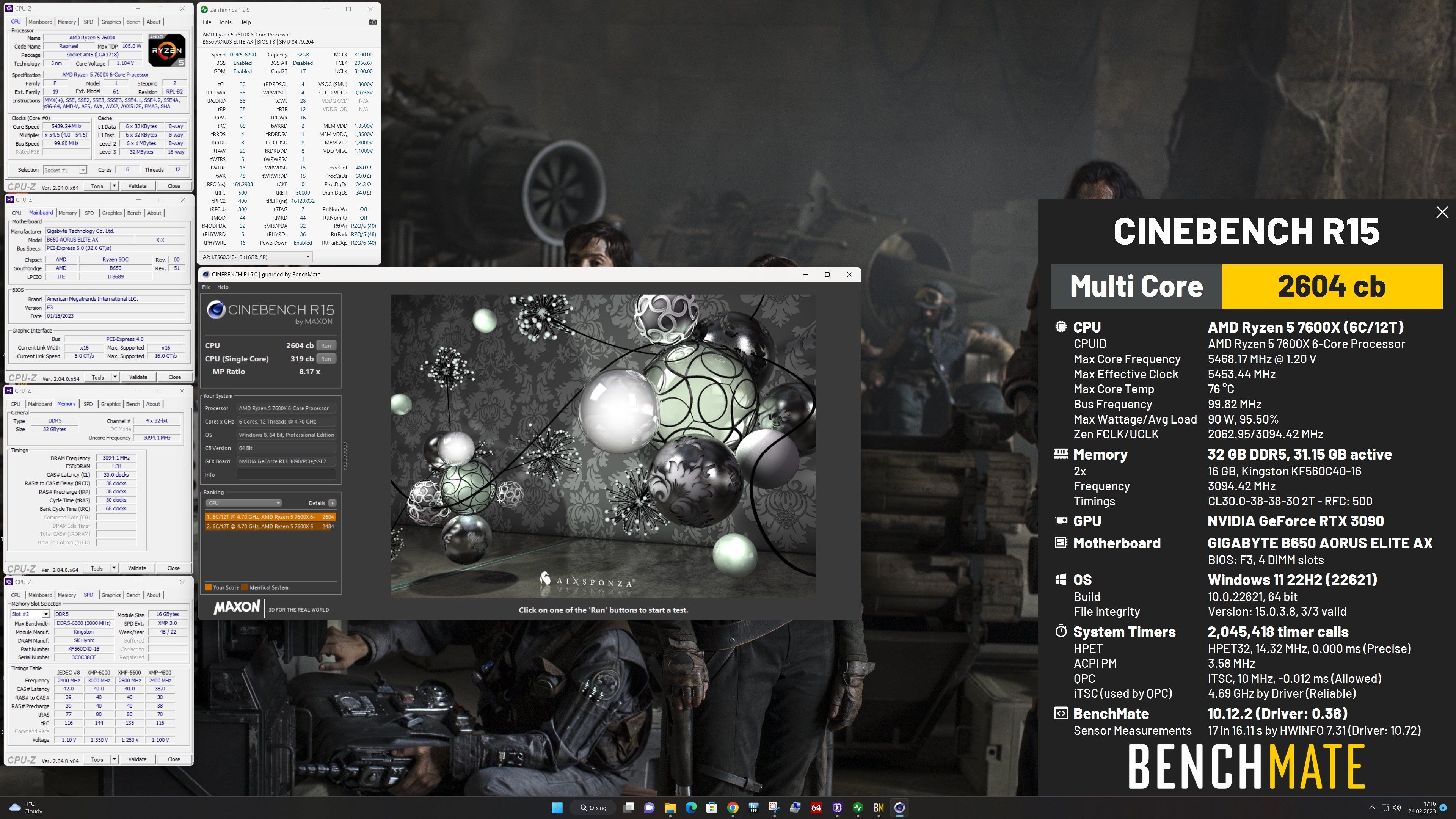Switch to Cinebench via its taskbar icon
Screen dimensions: 1456x819
900,808
